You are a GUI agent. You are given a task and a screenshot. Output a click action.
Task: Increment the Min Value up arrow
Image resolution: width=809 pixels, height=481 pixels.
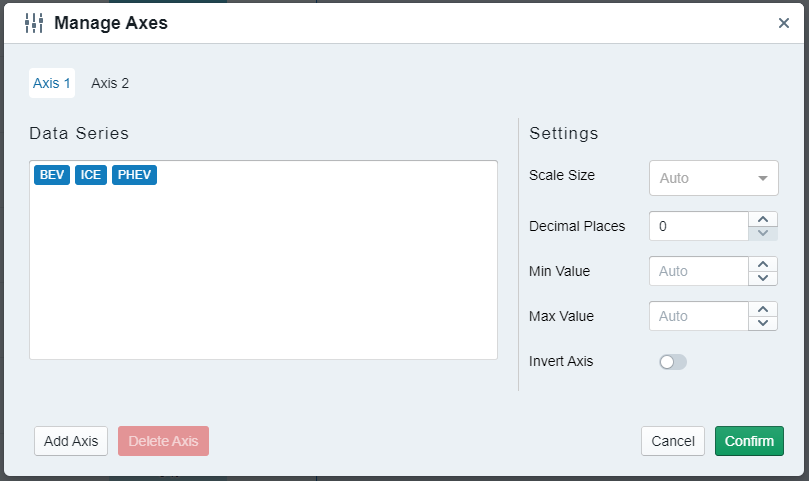point(763,264)
